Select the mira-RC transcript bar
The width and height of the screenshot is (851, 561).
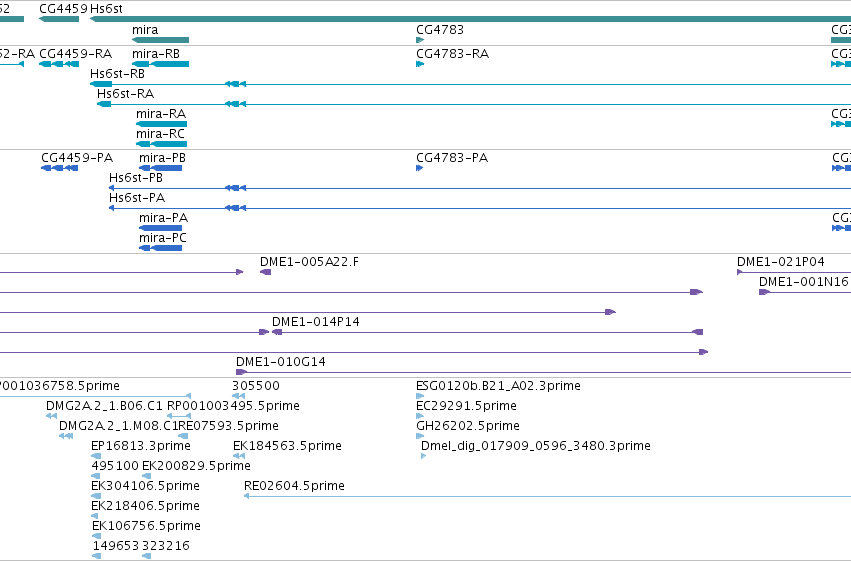(162, 144)
